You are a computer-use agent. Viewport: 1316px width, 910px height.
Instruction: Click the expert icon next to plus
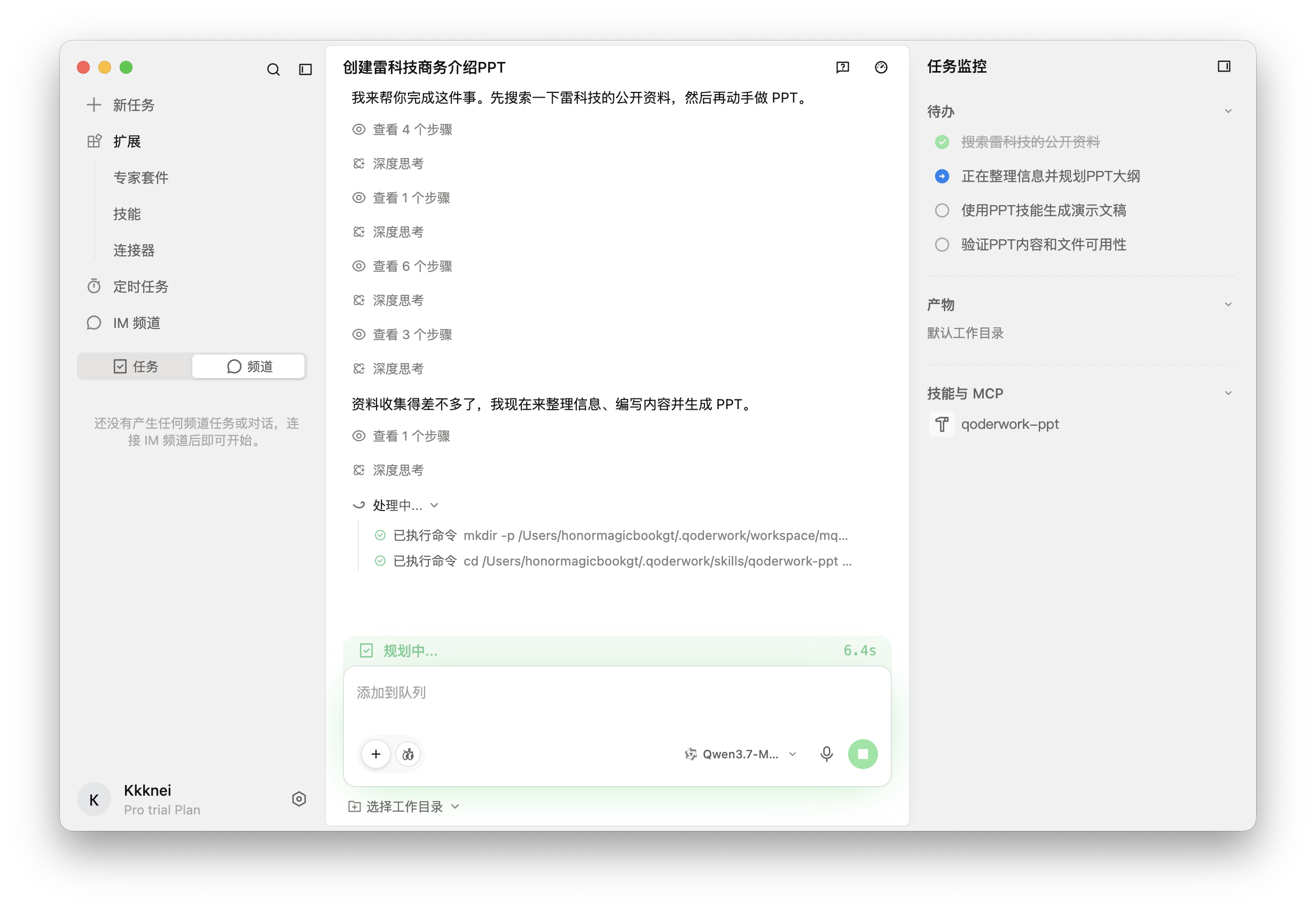coord(408,754)
